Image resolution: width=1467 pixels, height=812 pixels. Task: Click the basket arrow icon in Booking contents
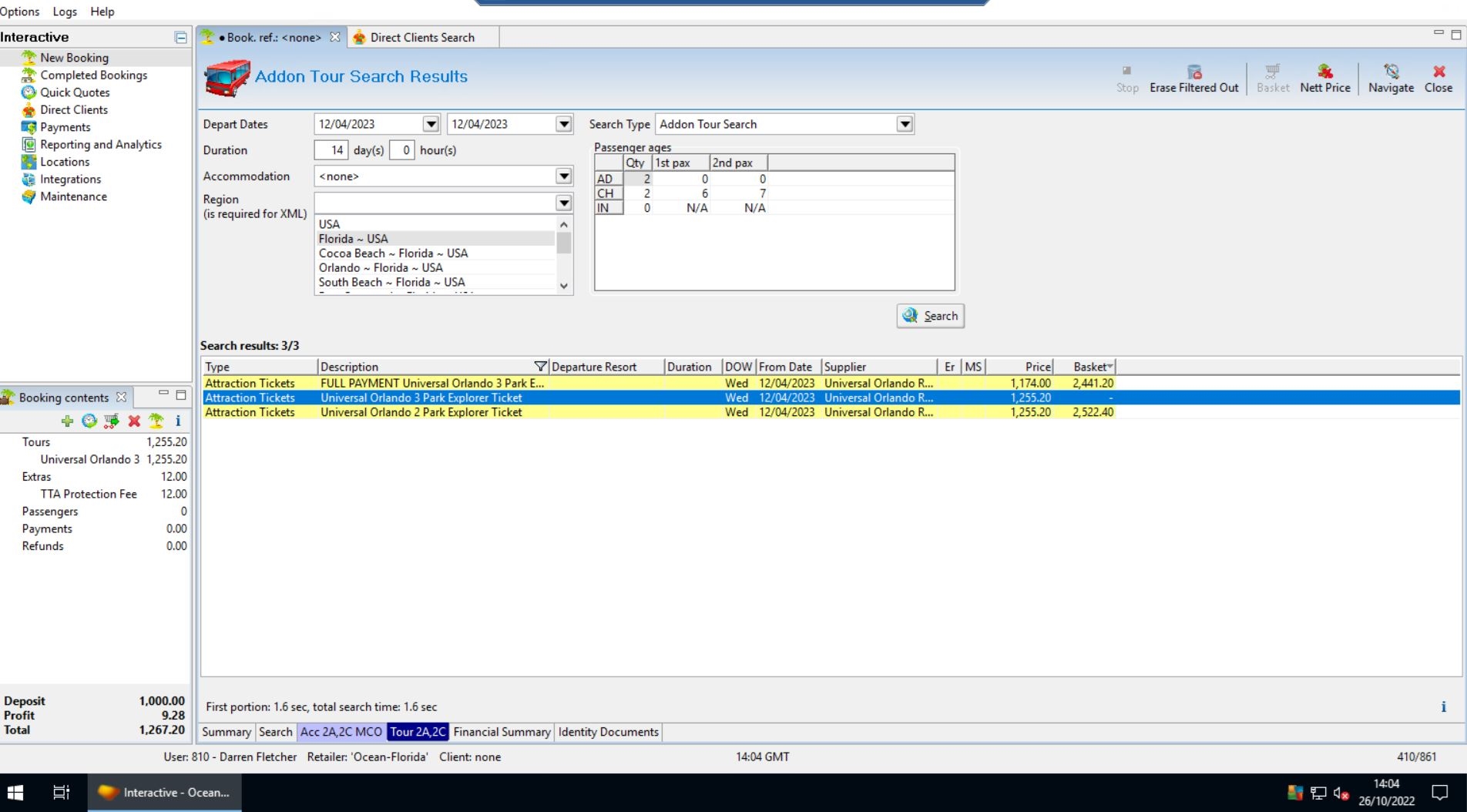112,421
